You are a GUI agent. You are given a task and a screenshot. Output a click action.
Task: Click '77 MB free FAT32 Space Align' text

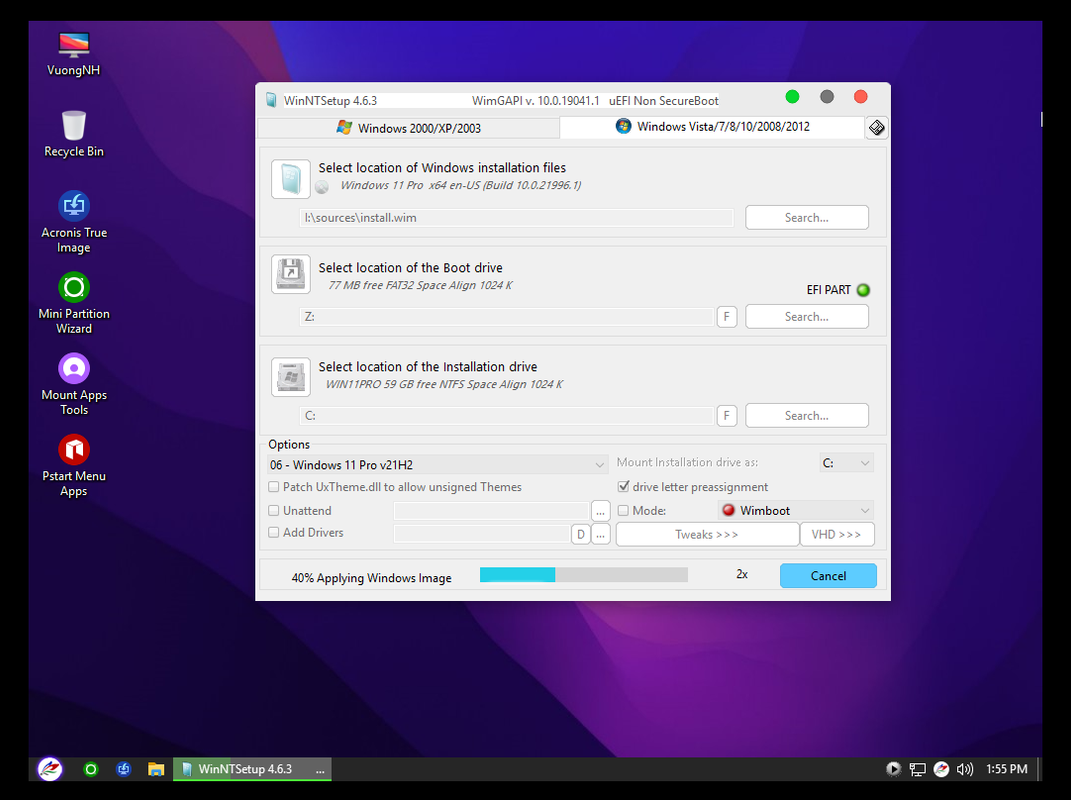(x=420, y=285)
